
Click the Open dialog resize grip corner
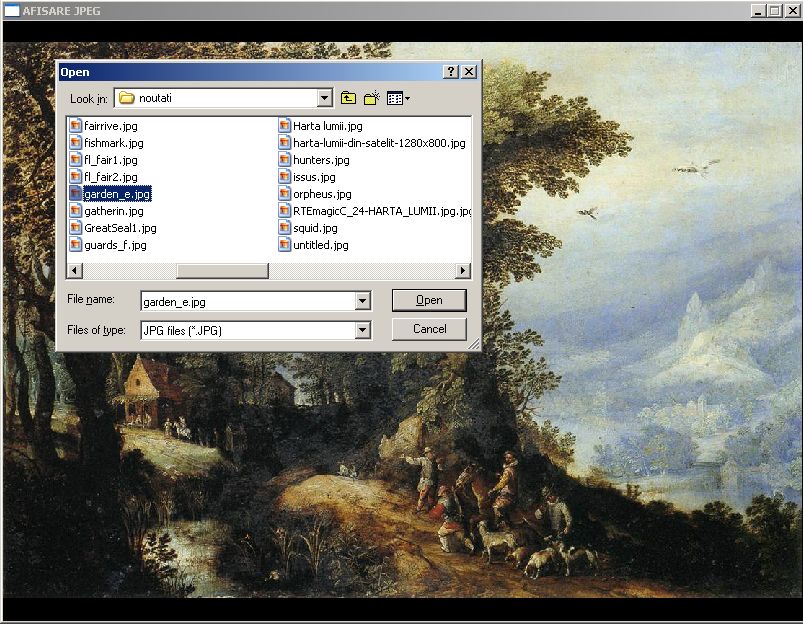click(x=474, y=344)
